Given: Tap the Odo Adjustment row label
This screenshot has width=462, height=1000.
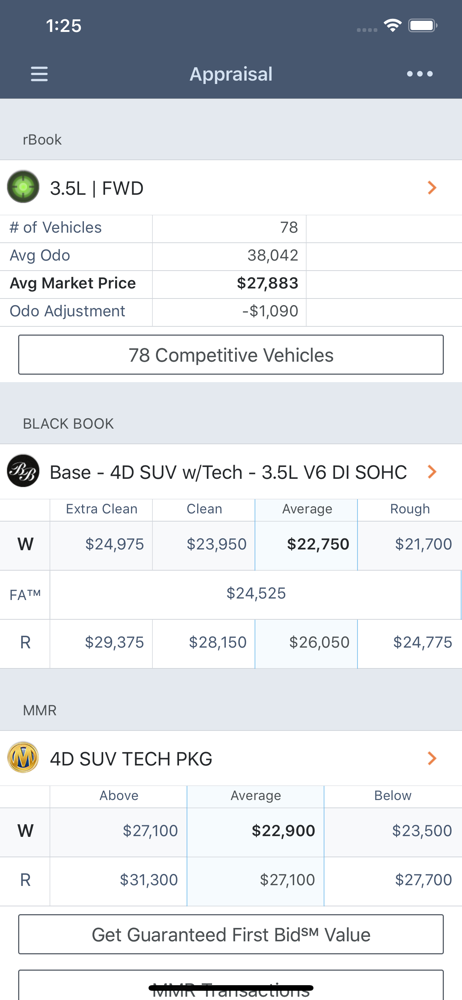Looking at the screenshot, I should pos(68,311).
